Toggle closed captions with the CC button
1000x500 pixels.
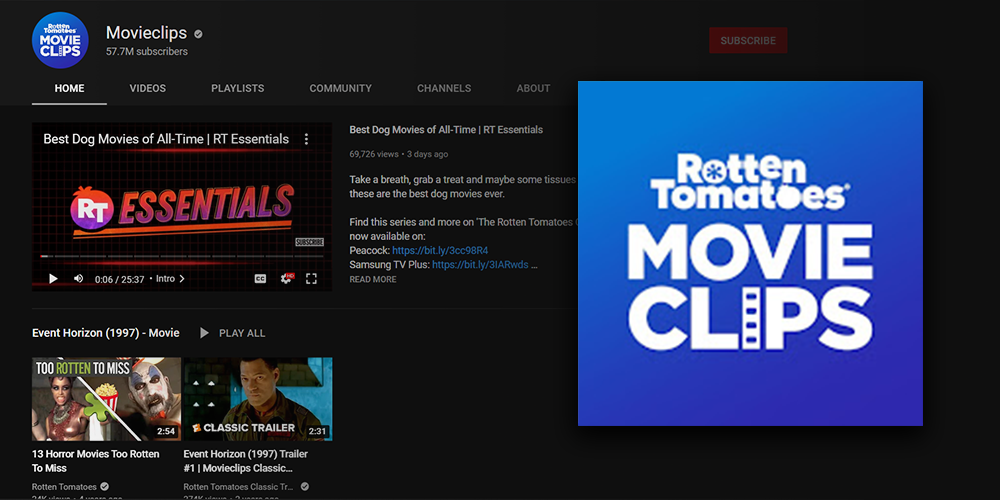point(260,279)
